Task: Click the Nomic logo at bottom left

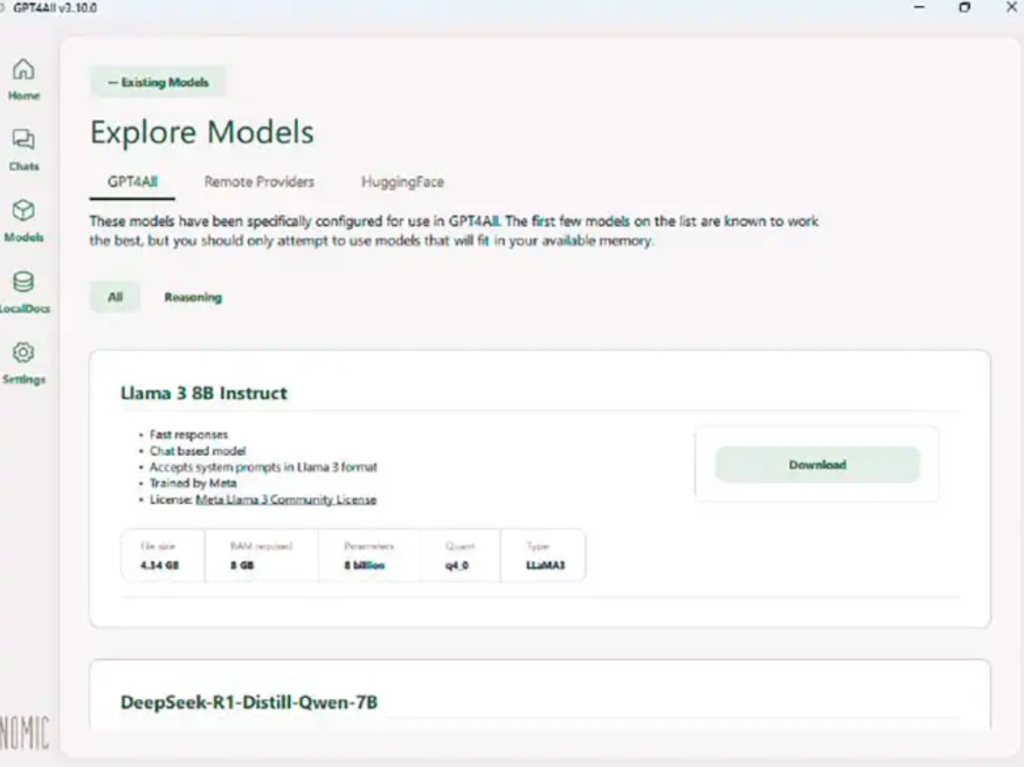Action: (24, 733)
